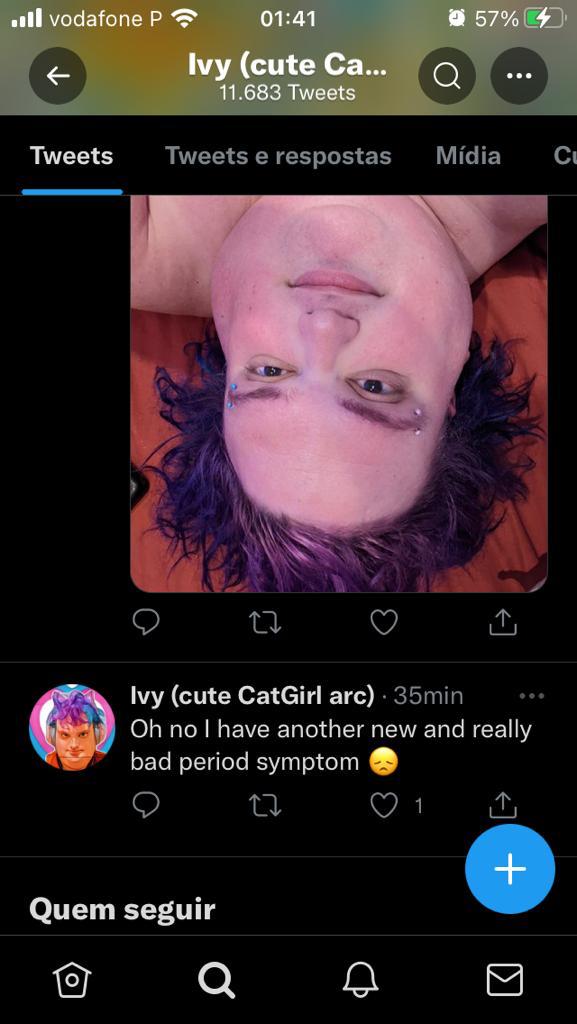Compose a new tweet with plus button
577x1024 pixels.
click(x=510, y=869)
